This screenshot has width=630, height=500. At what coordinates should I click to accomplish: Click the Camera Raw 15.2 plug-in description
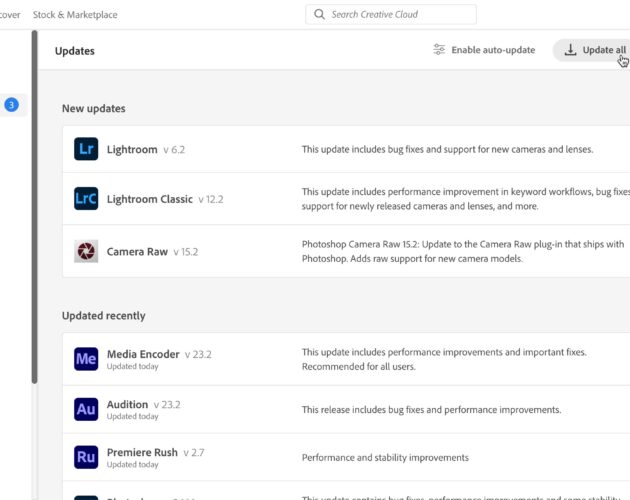pyautogui.click(x=463, y=251)
